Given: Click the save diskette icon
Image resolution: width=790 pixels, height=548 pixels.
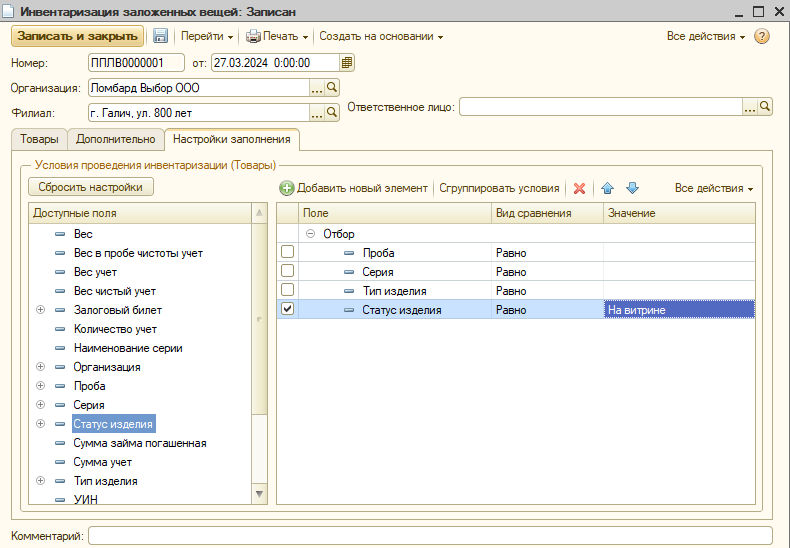Looking at the screenshot, I should coord(160,36).
